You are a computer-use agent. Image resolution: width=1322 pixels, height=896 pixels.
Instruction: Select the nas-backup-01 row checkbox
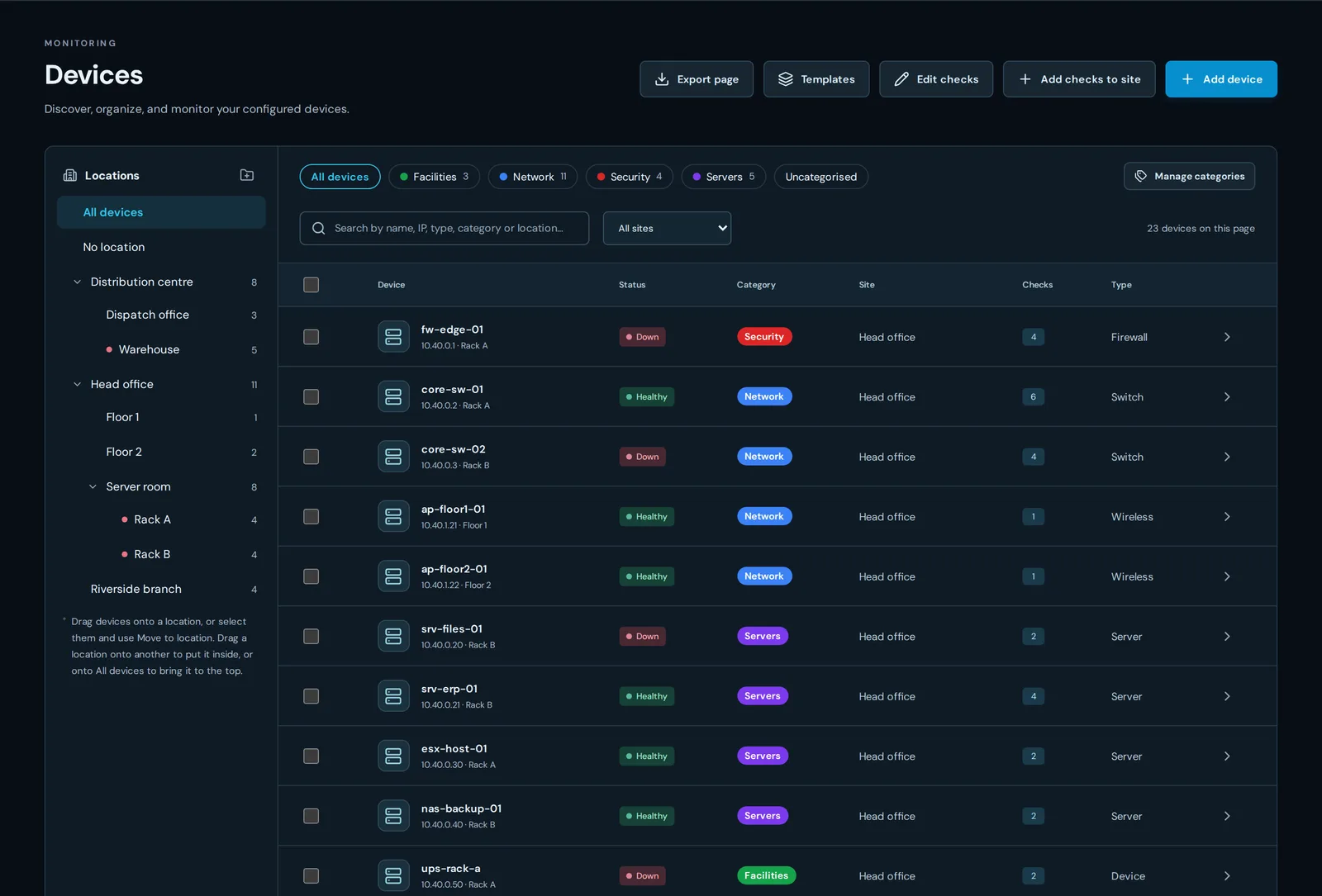point(311,816)
